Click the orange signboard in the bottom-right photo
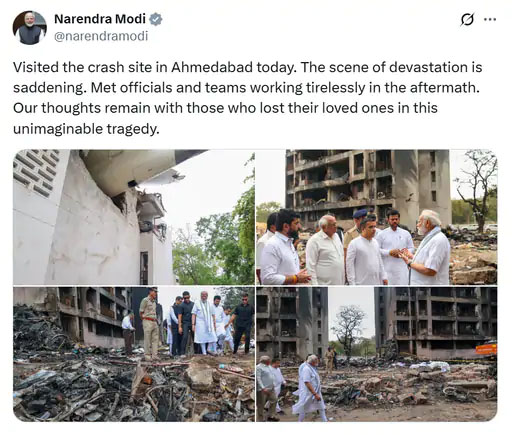The image size is (512, 435). click(486, 349)
